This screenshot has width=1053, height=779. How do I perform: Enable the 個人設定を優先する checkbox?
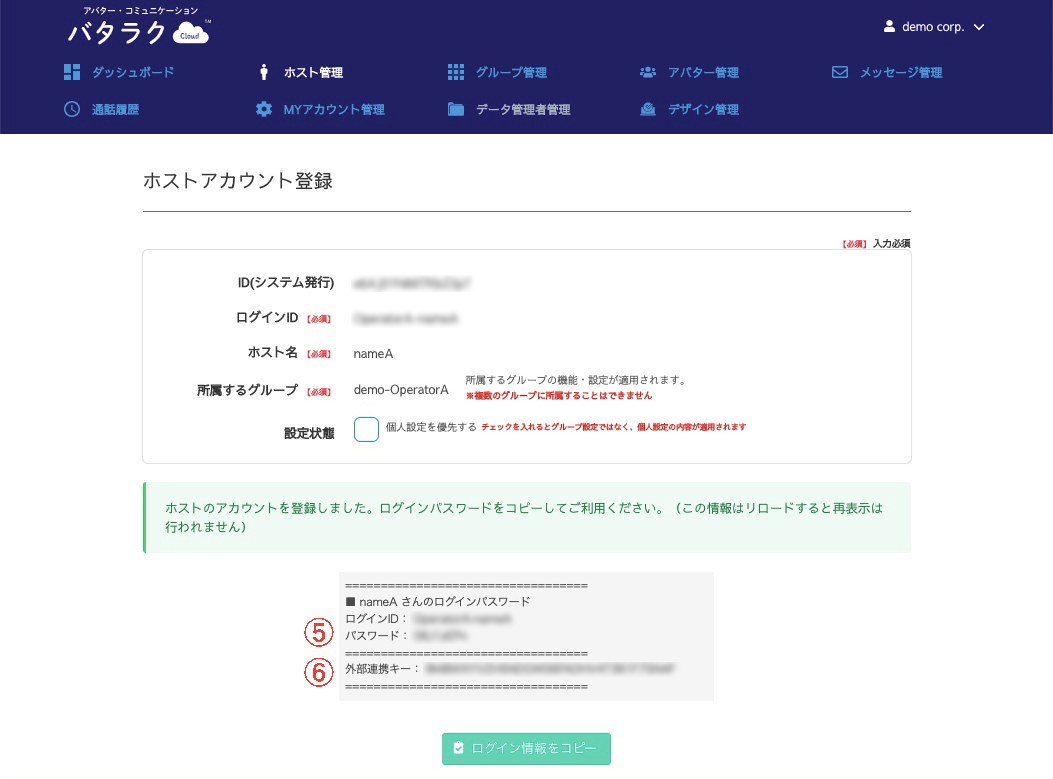[x=366, y=429]
